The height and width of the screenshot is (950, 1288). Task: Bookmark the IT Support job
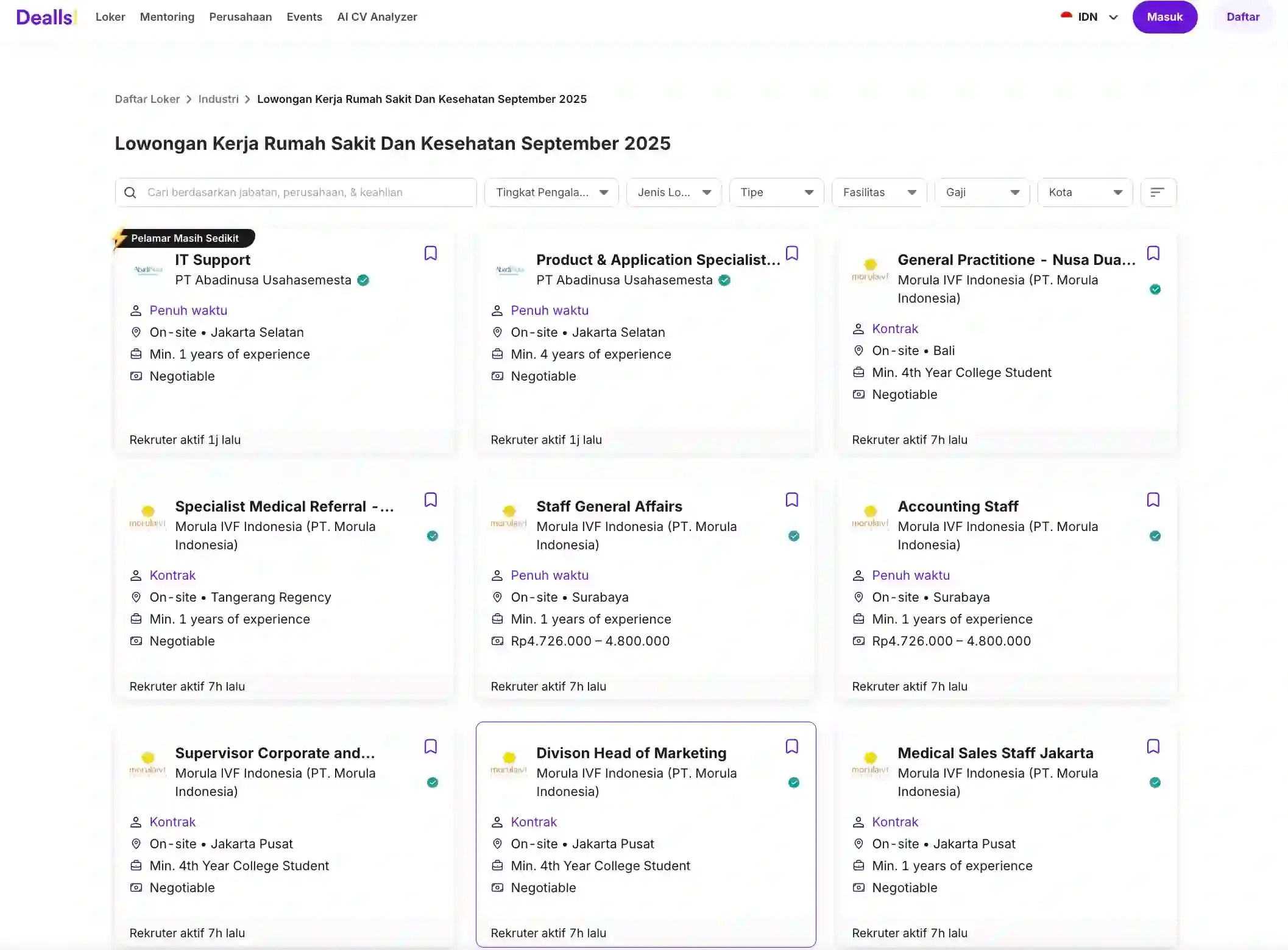(x=430, y=253)
